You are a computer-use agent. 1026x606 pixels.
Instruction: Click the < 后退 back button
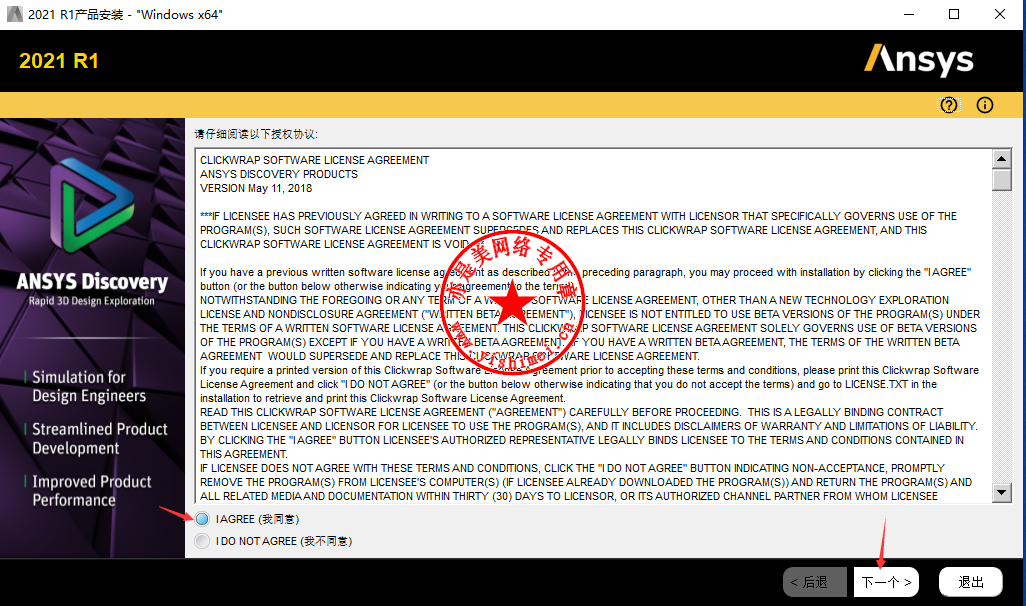coord(815,582)
